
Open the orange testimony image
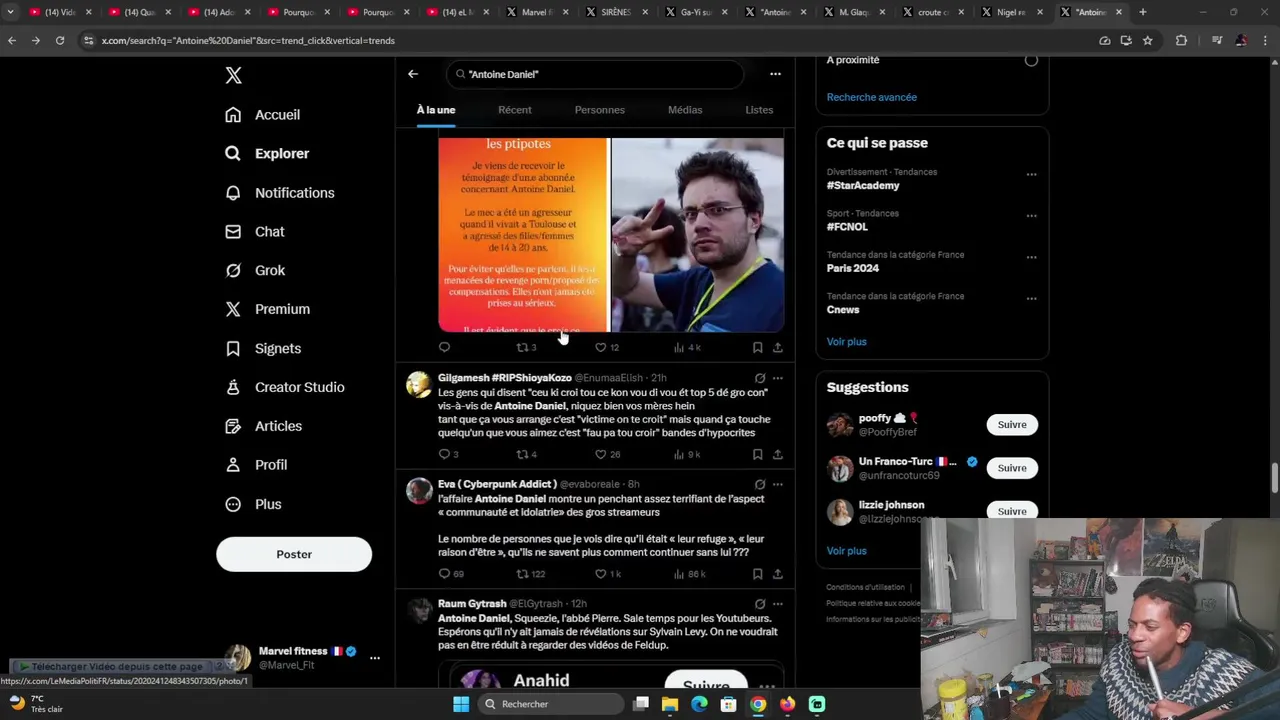click(x=523, y=235)
